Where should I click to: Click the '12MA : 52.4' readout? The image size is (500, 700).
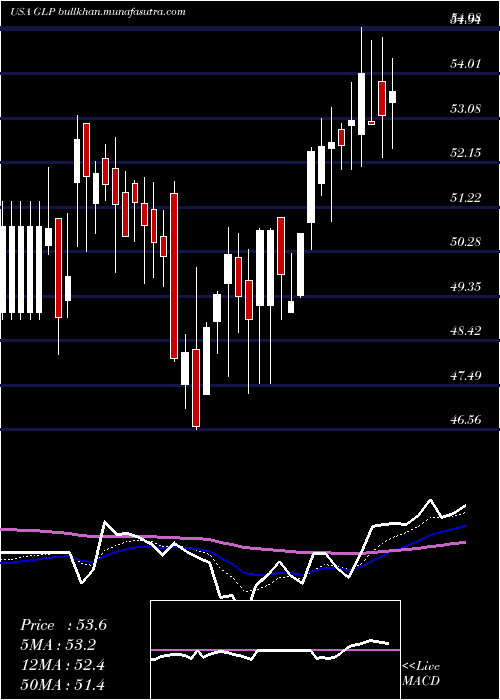62,665
